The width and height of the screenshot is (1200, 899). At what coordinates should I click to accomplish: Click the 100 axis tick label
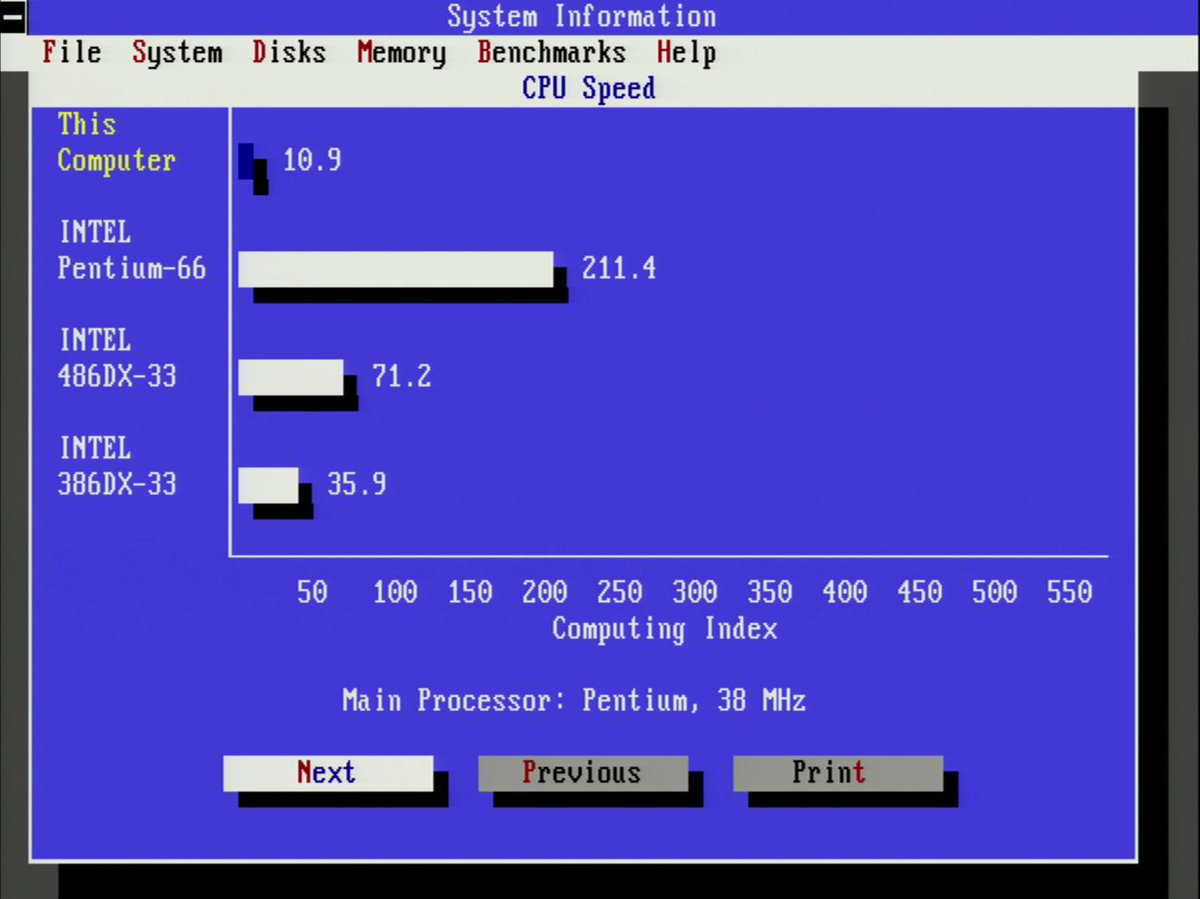point(395,592)
